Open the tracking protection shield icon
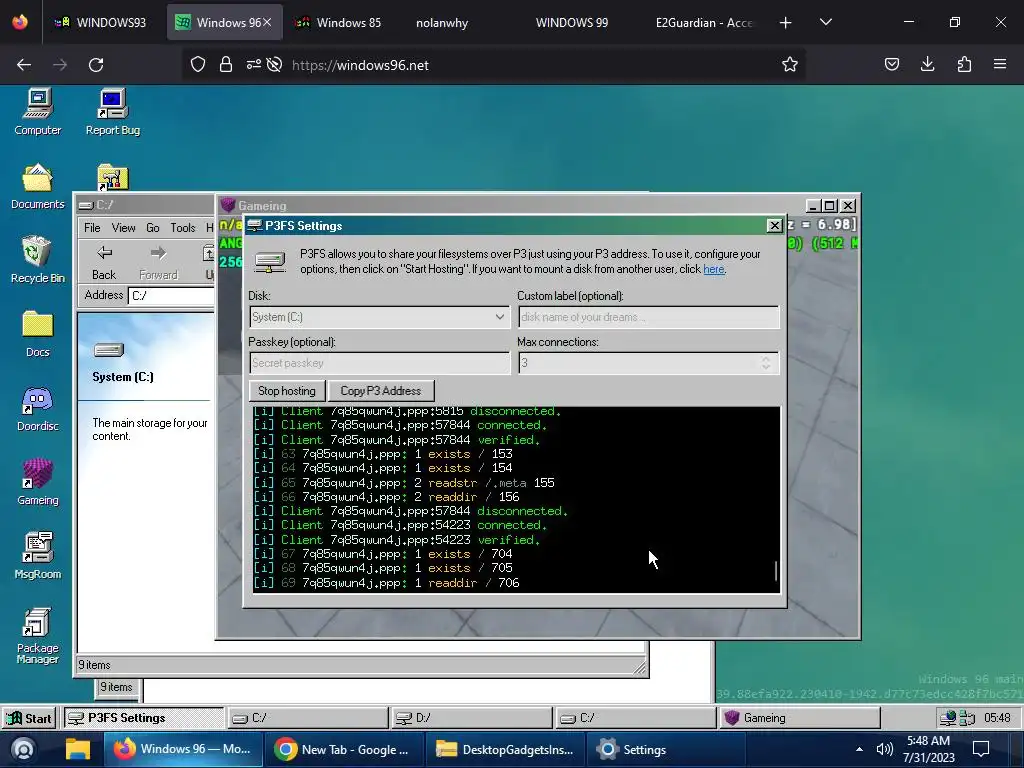Screen dimensions: 1024x768 198,65
